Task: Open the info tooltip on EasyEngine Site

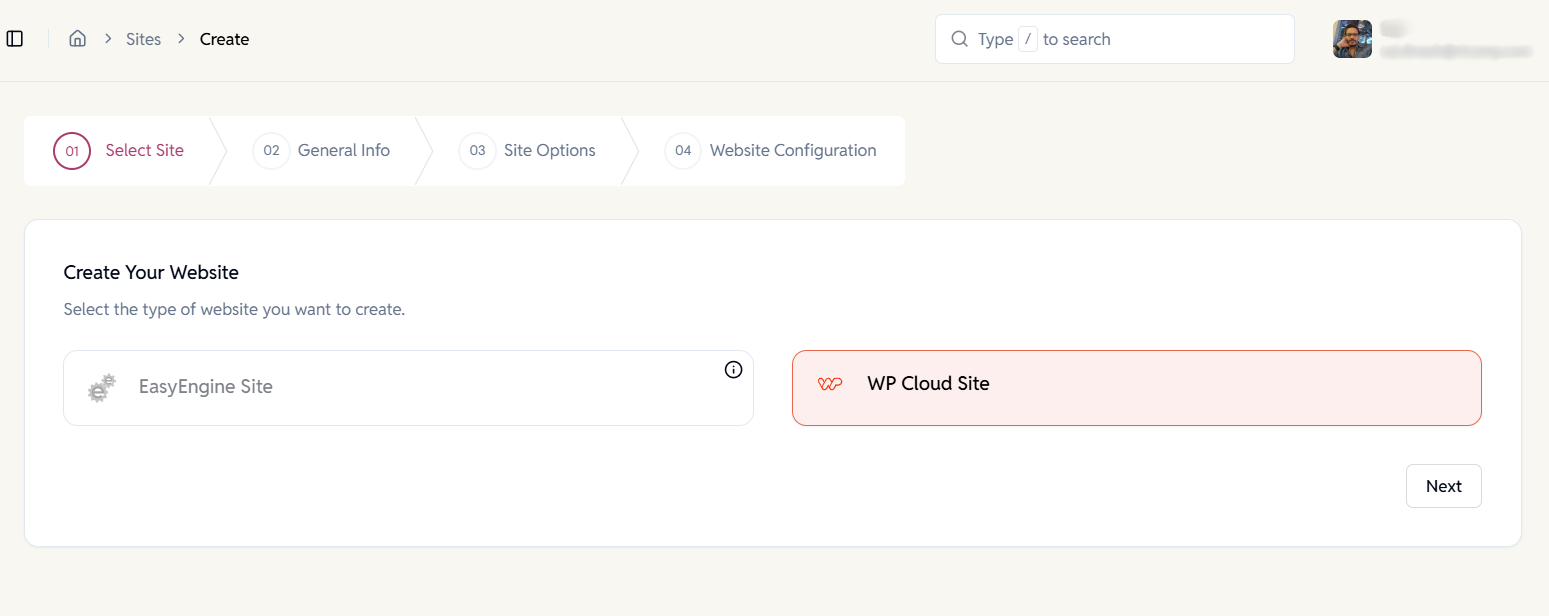Action: click(733, 369)
